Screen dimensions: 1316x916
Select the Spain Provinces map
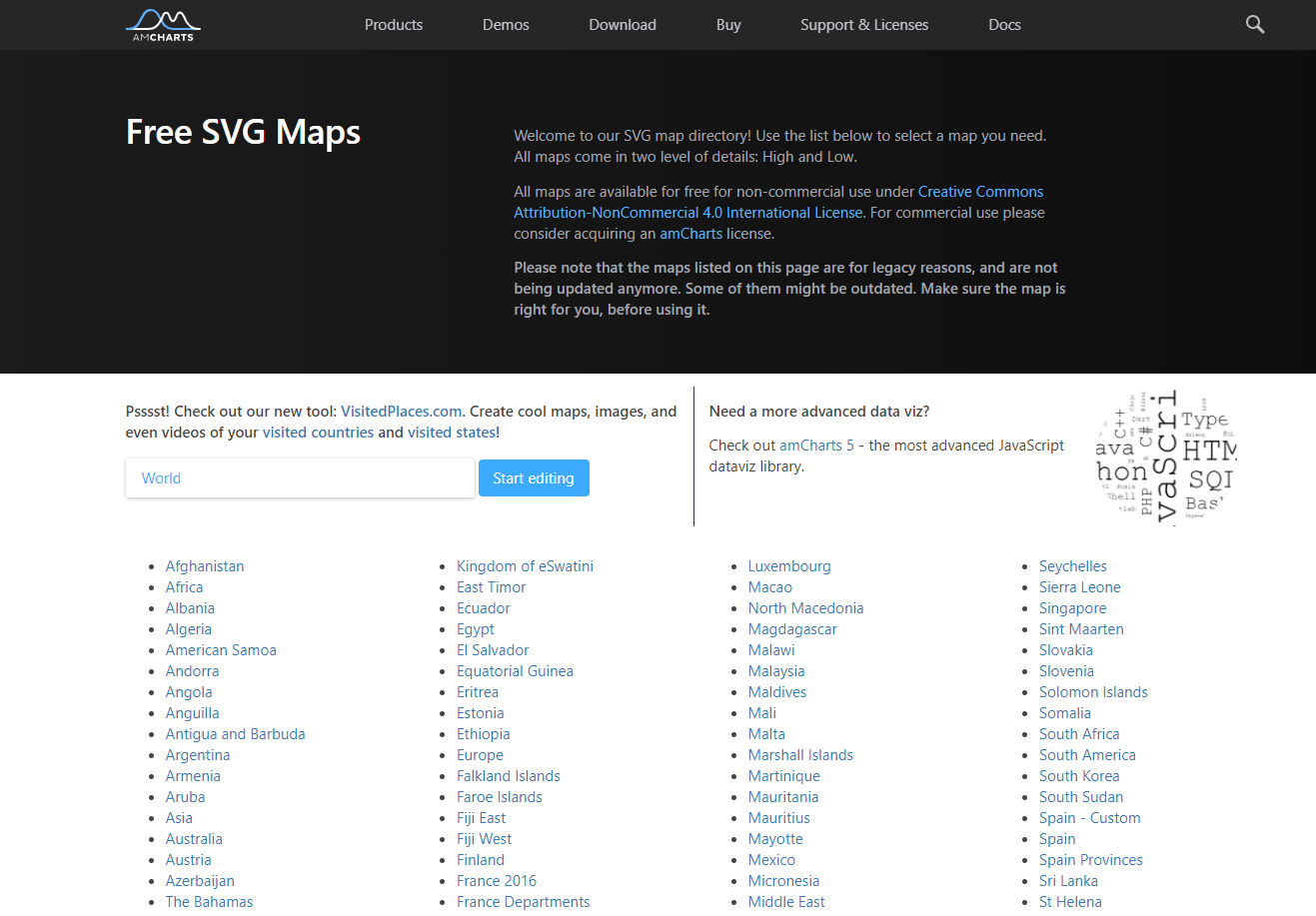[x=1091, y=860]
